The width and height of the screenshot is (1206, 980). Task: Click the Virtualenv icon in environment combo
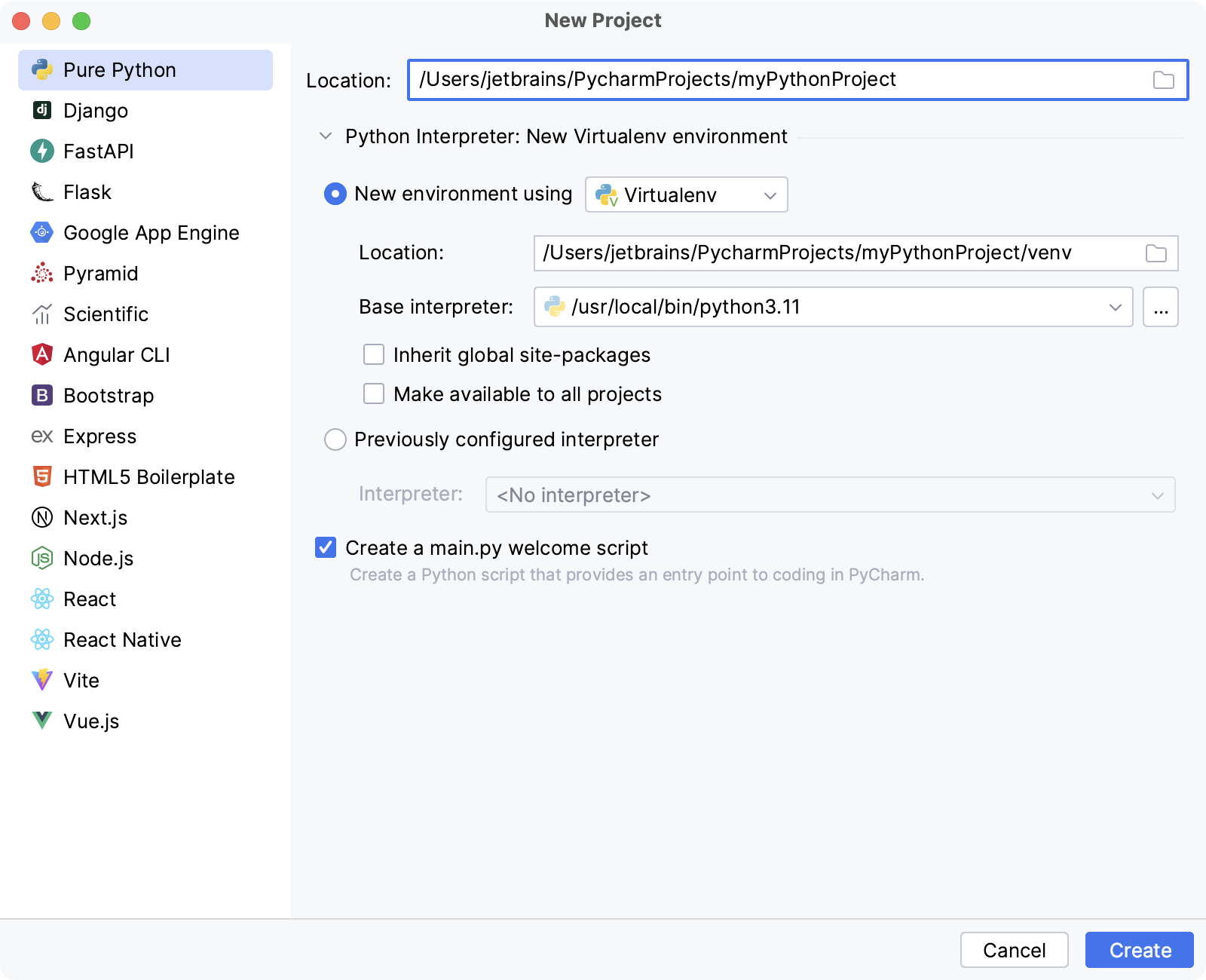click(607, 195)
